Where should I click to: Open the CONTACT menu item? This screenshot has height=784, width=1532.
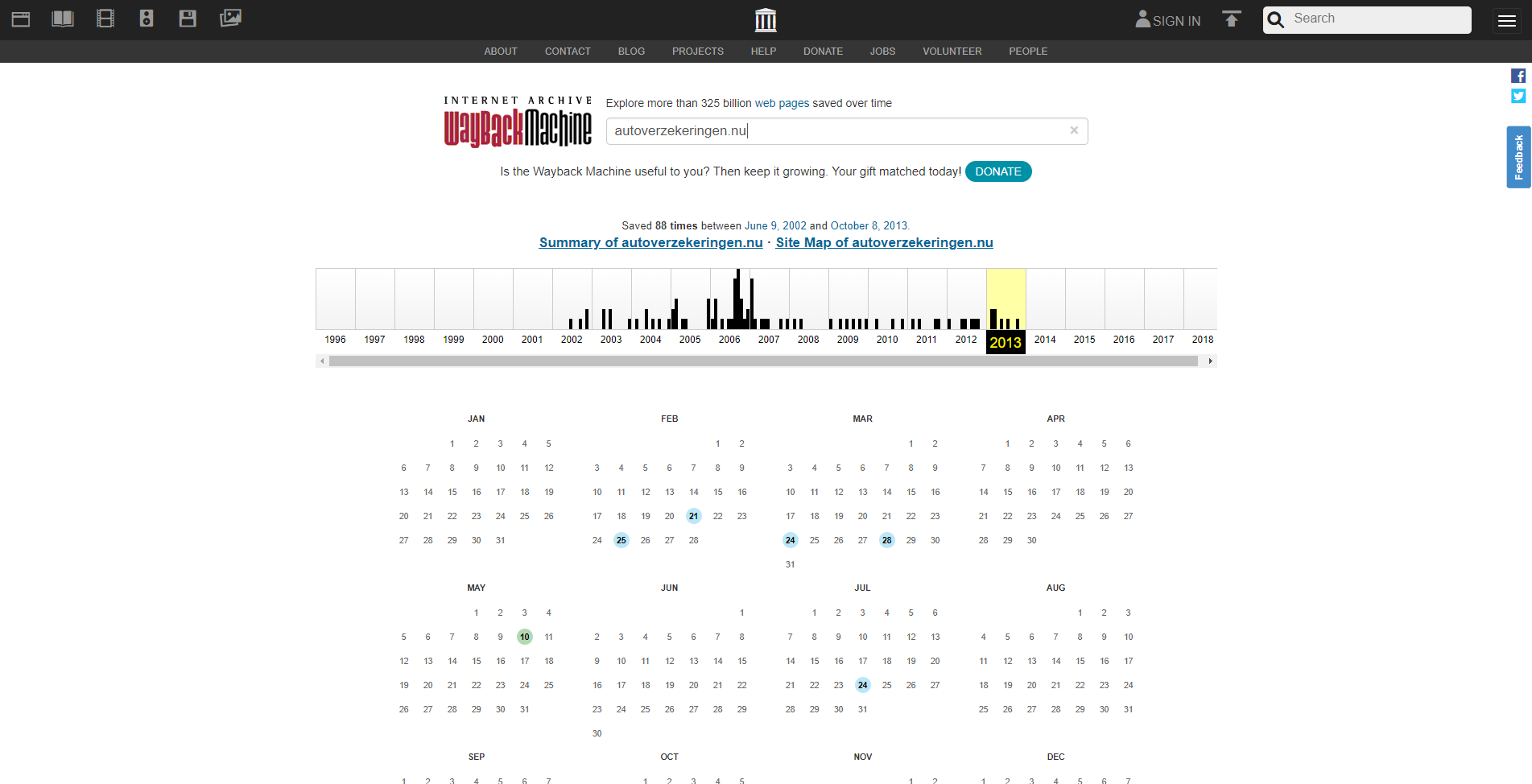pyautogui.click(x=568, y=52)
